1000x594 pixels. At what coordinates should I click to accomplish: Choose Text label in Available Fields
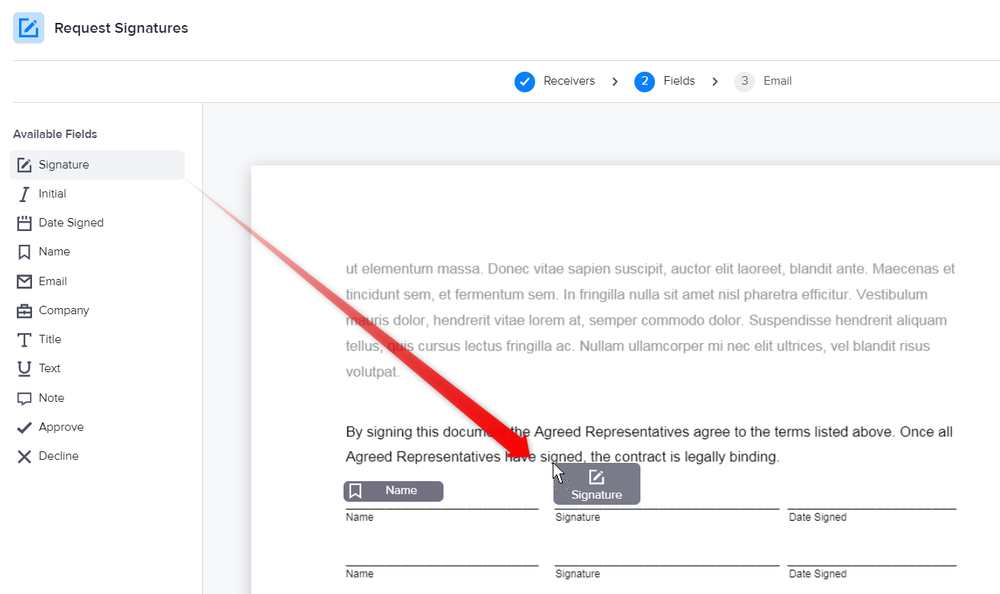(x=49, y=368)
